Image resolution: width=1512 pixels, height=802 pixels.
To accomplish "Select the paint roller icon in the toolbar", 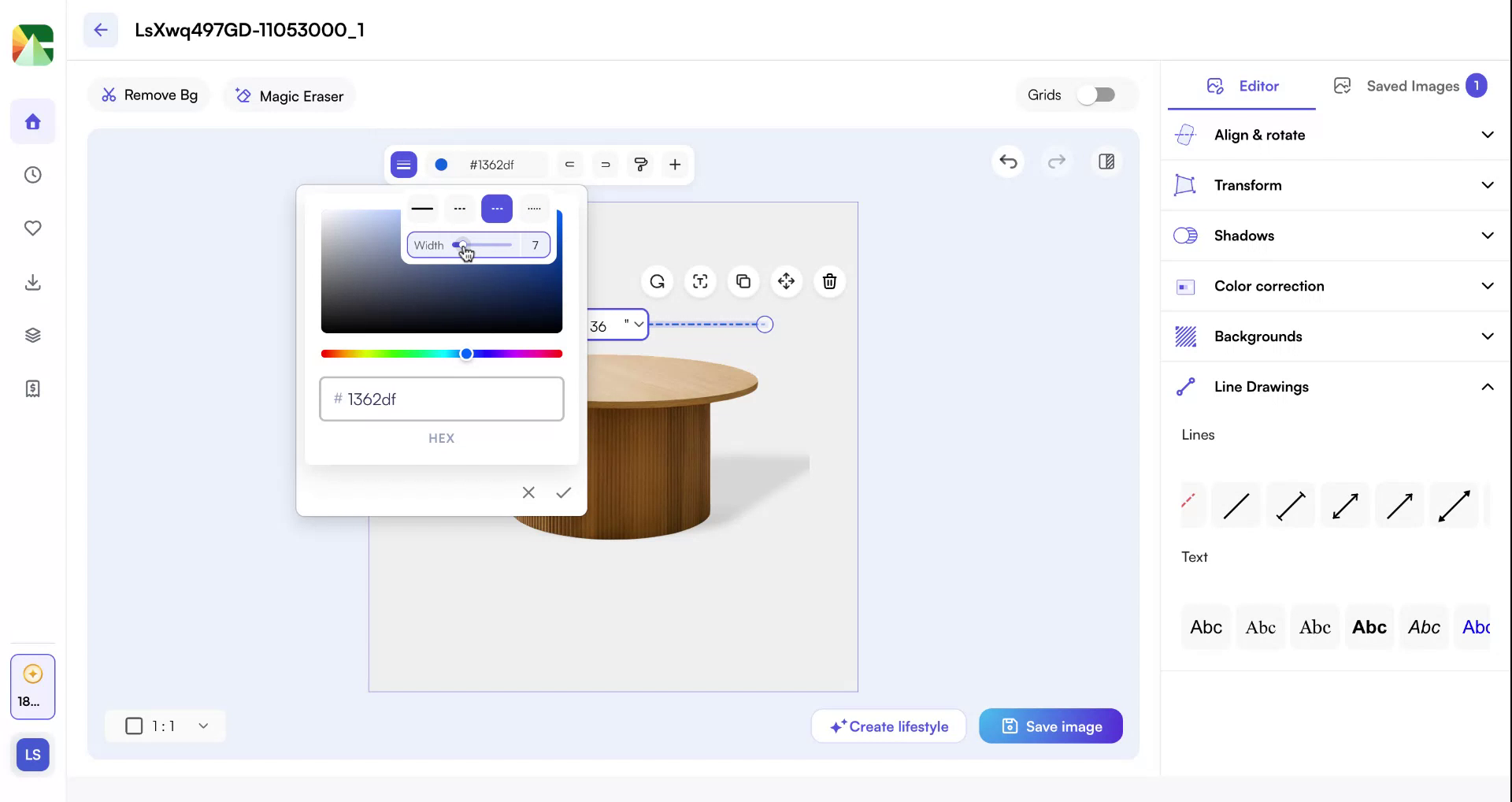I will click(x=640, y=165).
